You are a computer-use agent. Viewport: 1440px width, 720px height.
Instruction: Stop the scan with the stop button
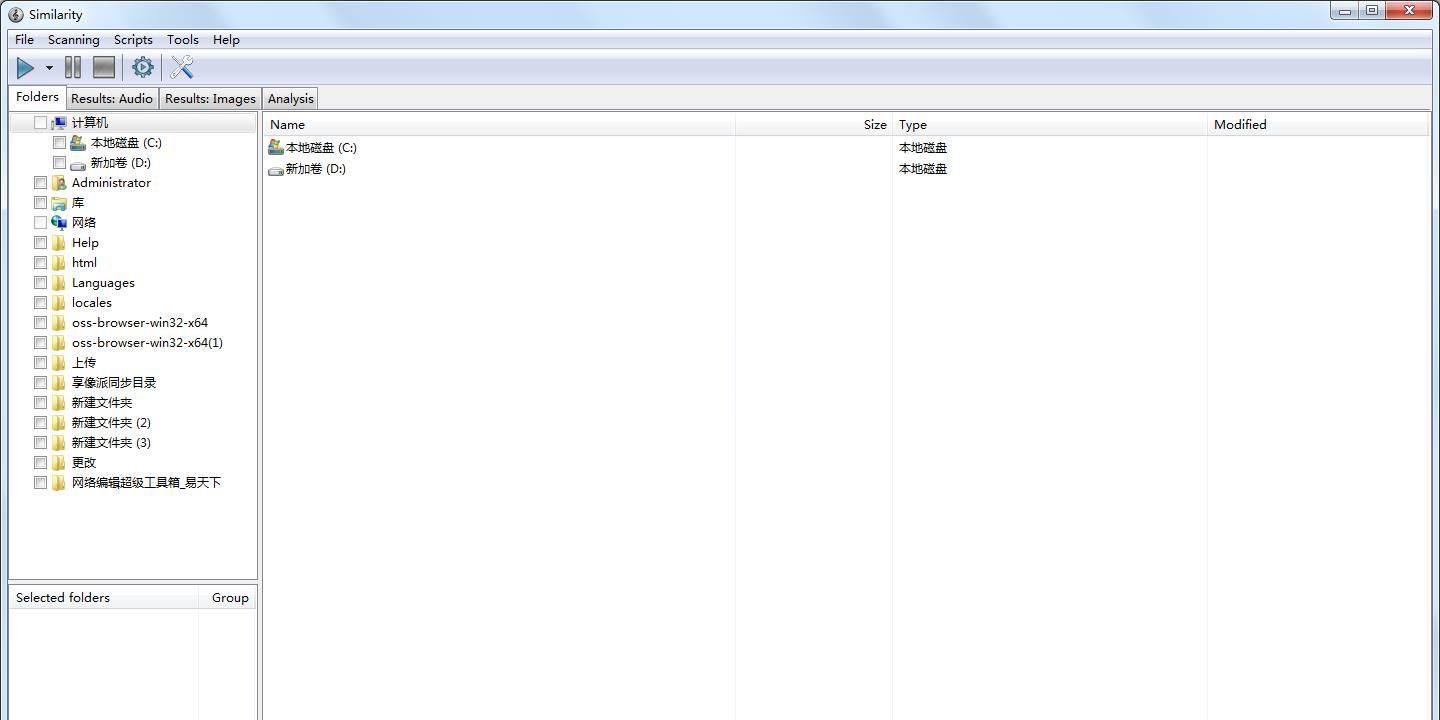point(104,68)
